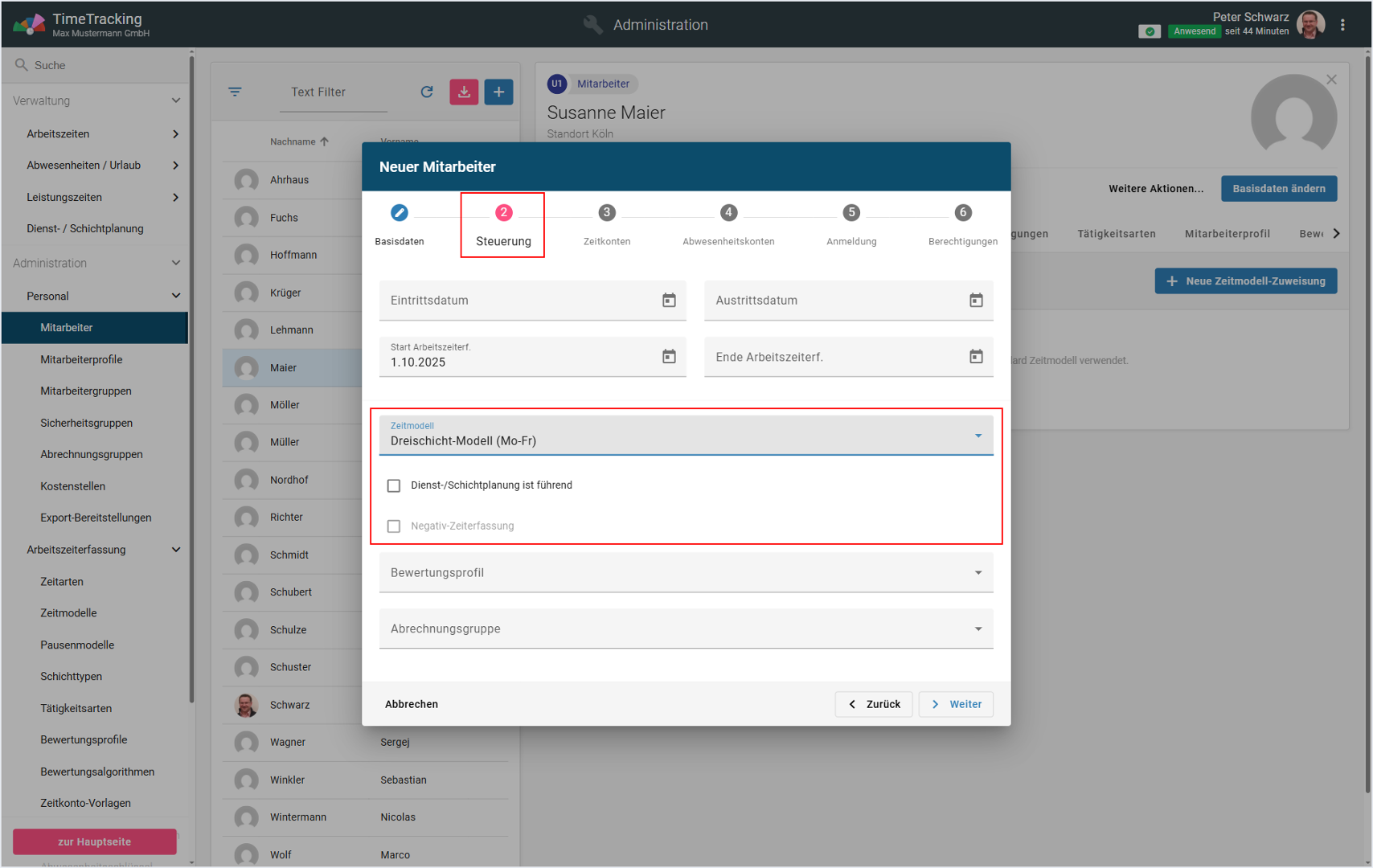The image size is (1373, 868).
Task: Click the Start Arbeitszeiterf. calendar icon
Action: (x=669, y=357)
